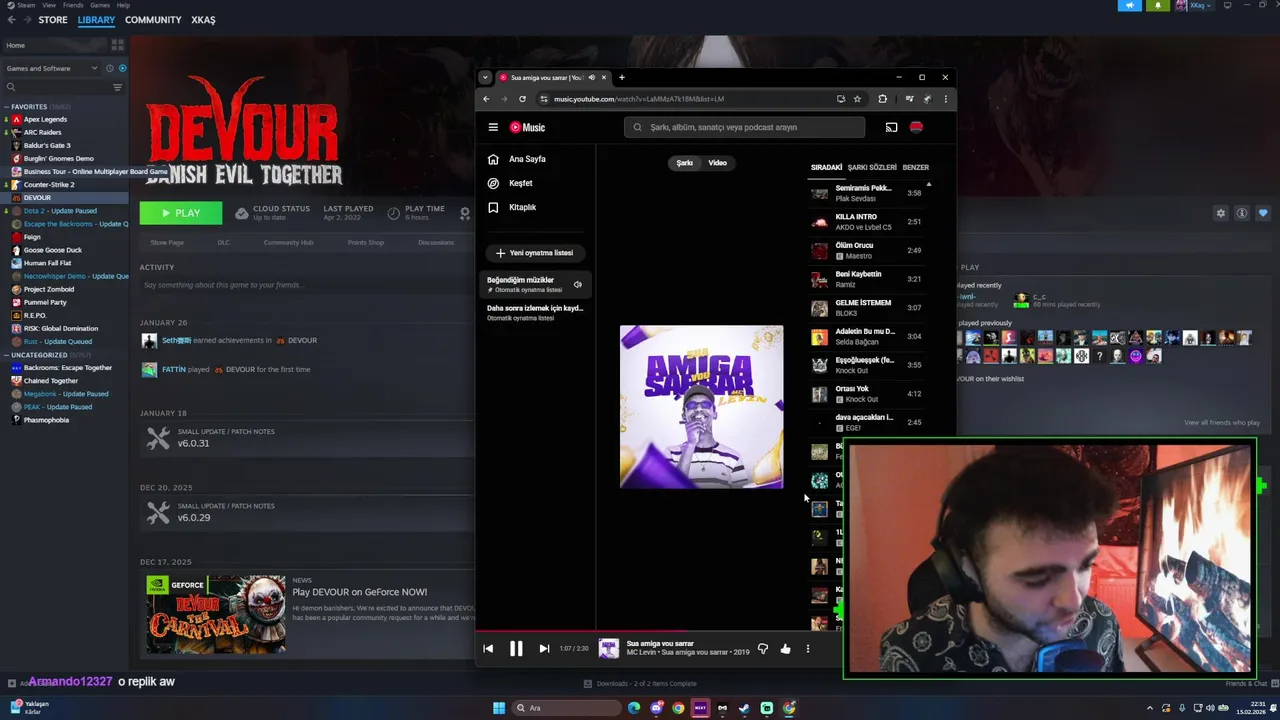
Task: Open the tab search dropdown arrow
Action: click(485, 77)
